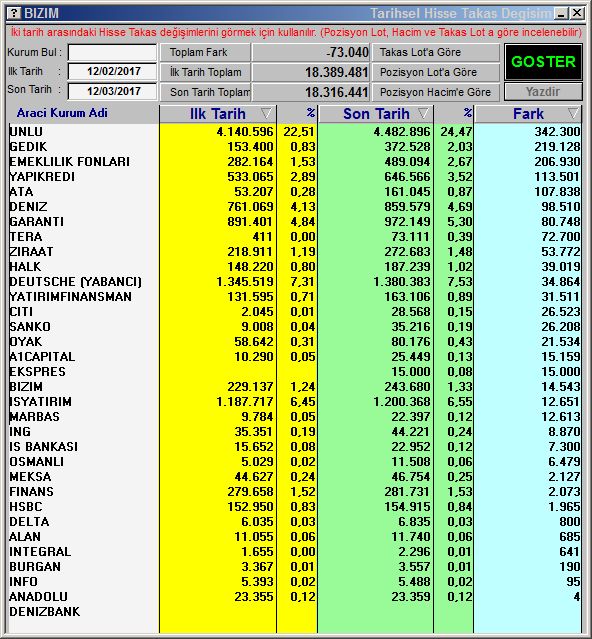Select the BURGAN row name
The width and height of the screenshot is (592, 639).
pos(35,566)
